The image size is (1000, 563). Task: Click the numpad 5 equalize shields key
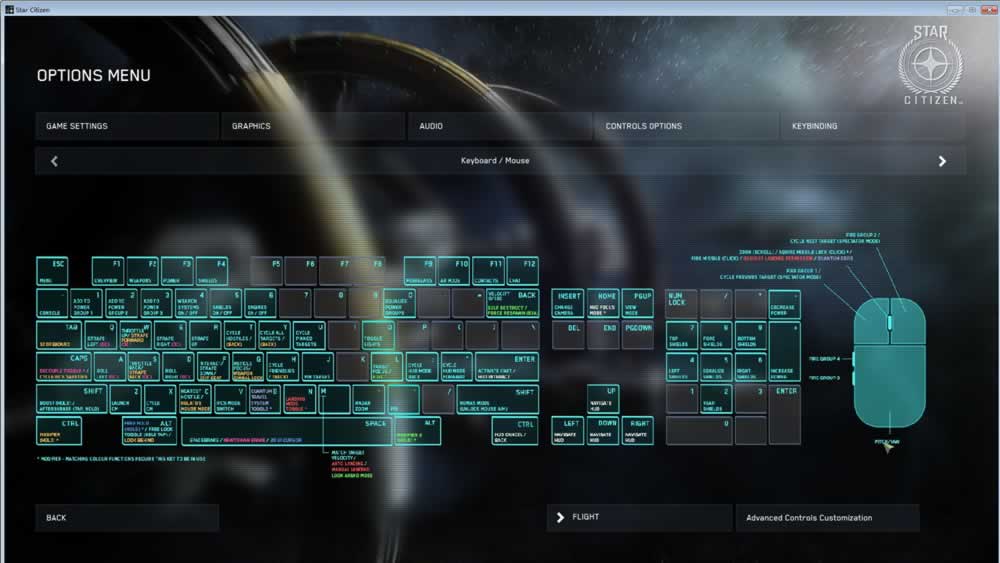coord(716,367)
